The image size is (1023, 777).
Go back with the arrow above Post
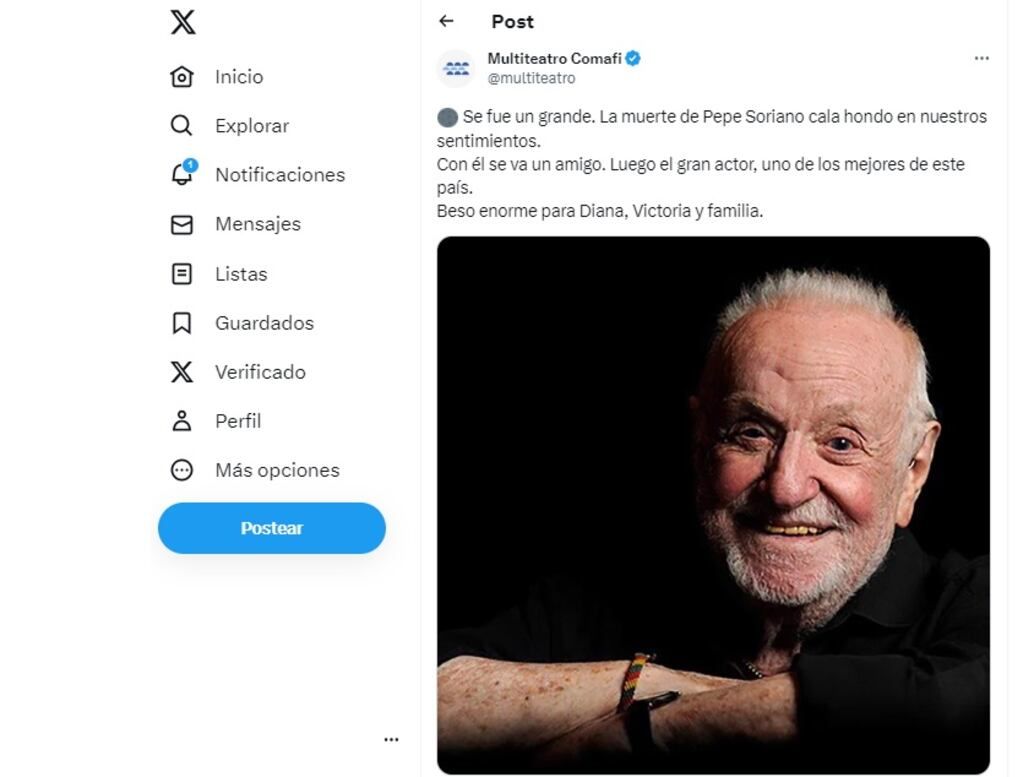point(446,21)
